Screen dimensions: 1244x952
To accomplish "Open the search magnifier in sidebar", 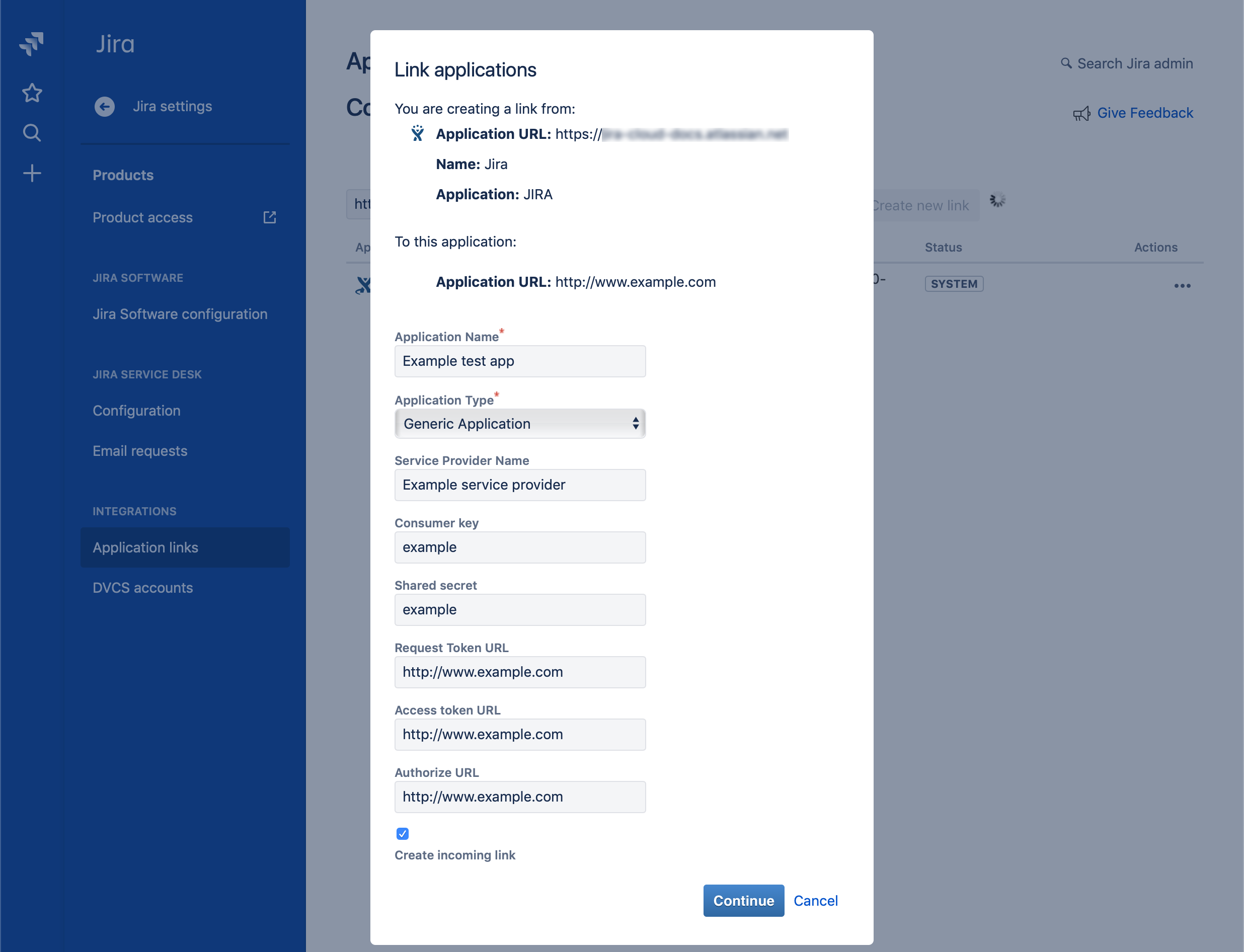I will click(x=32, y=133).
